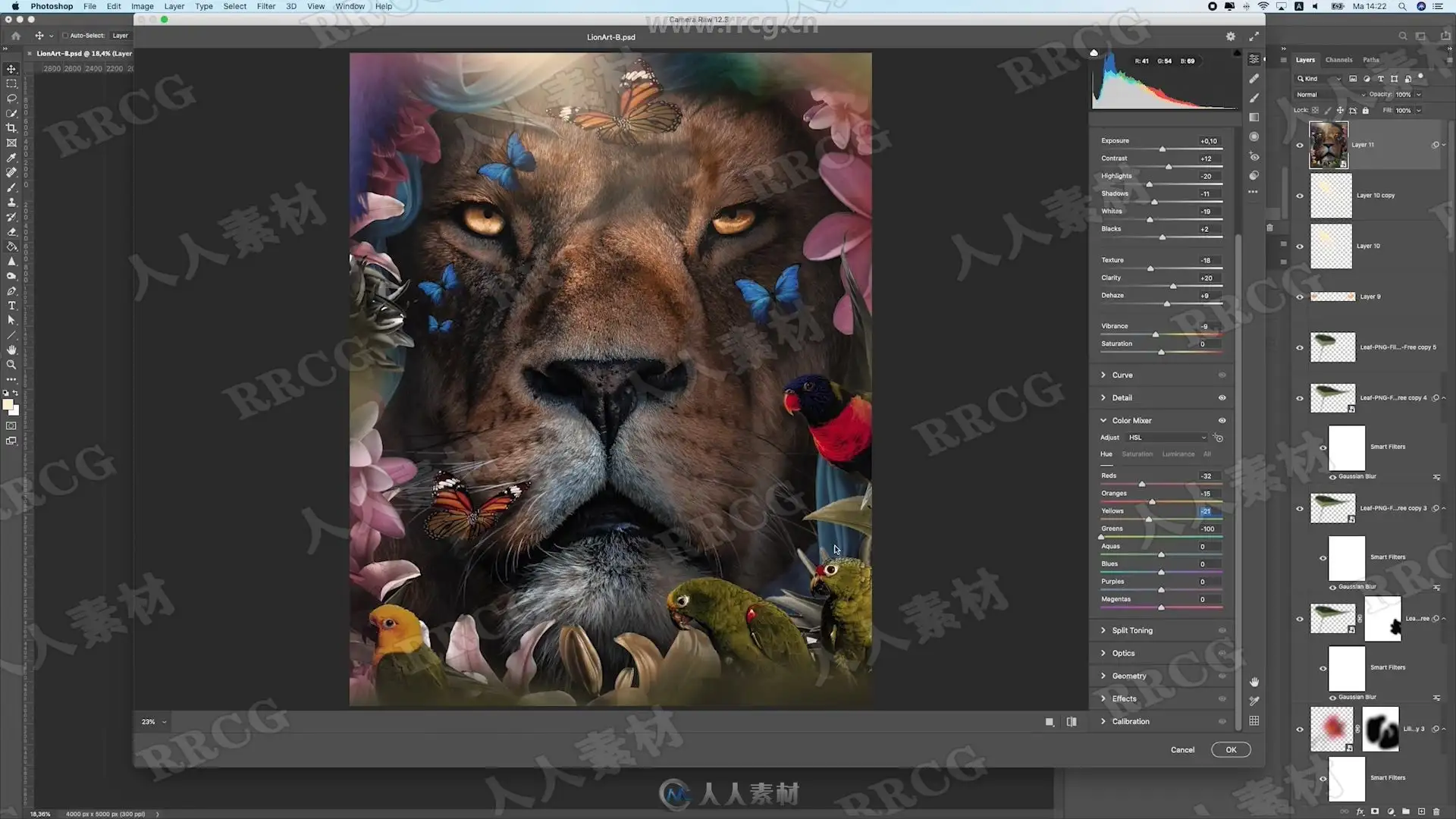The height and width of the screenshot is (819, 1456).
Task: Click the Photoshop home icon
Action: [x=16, y=36]
